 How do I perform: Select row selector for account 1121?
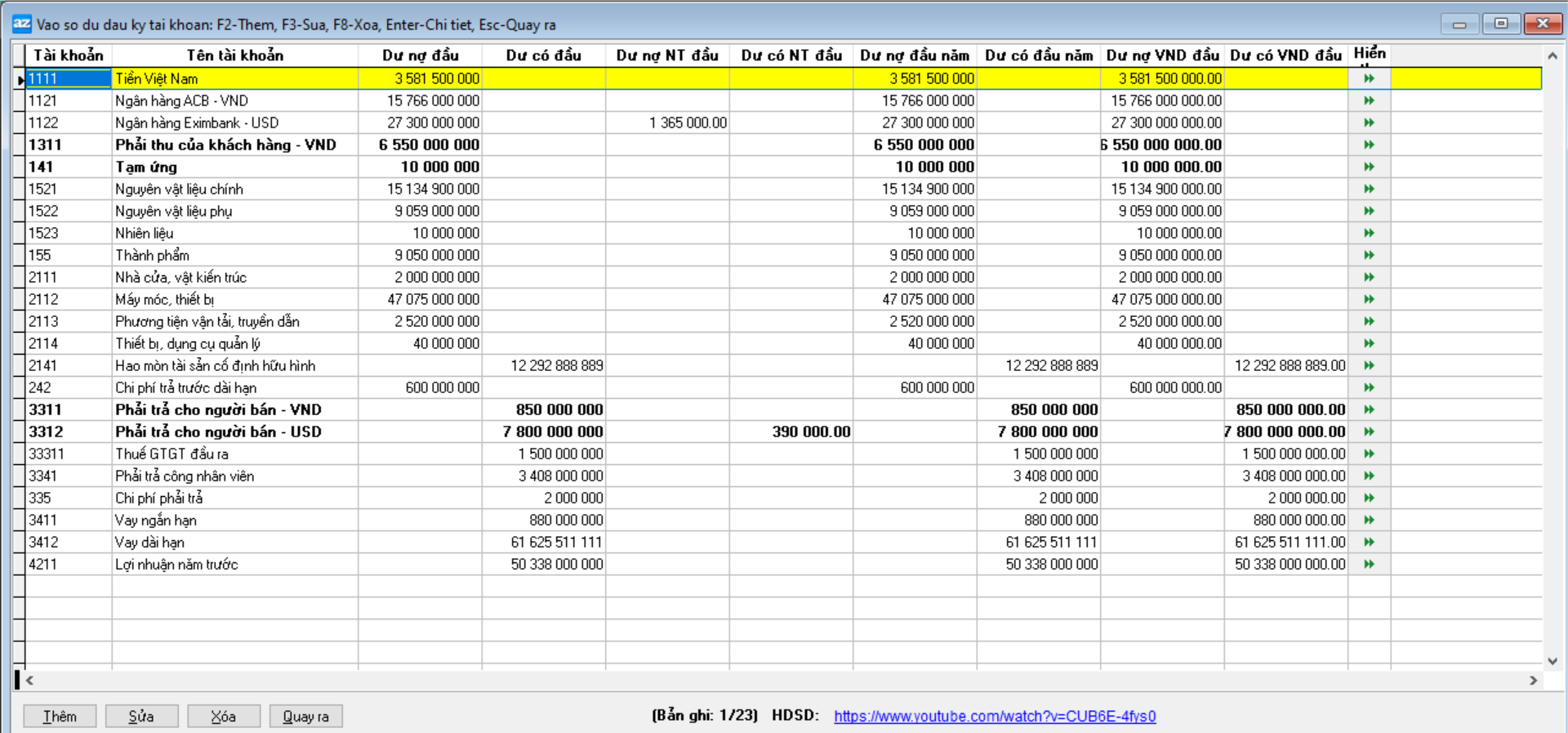(19, 101)
